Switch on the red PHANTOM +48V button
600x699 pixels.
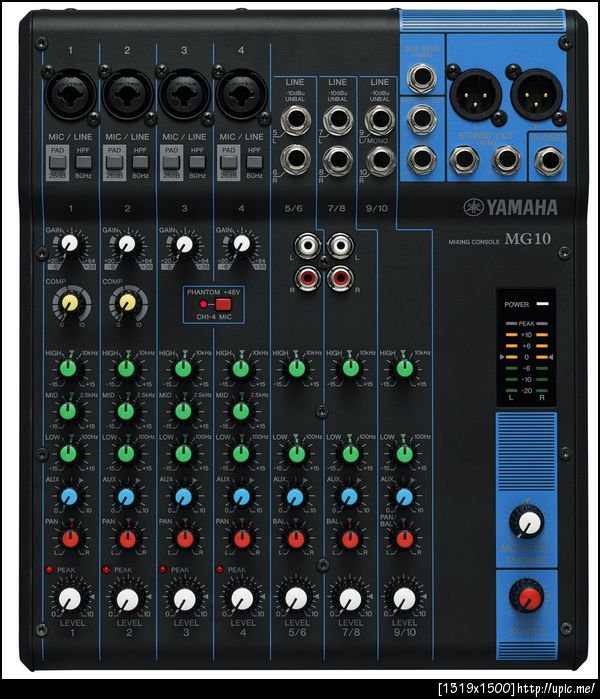(x=223, y=304)
